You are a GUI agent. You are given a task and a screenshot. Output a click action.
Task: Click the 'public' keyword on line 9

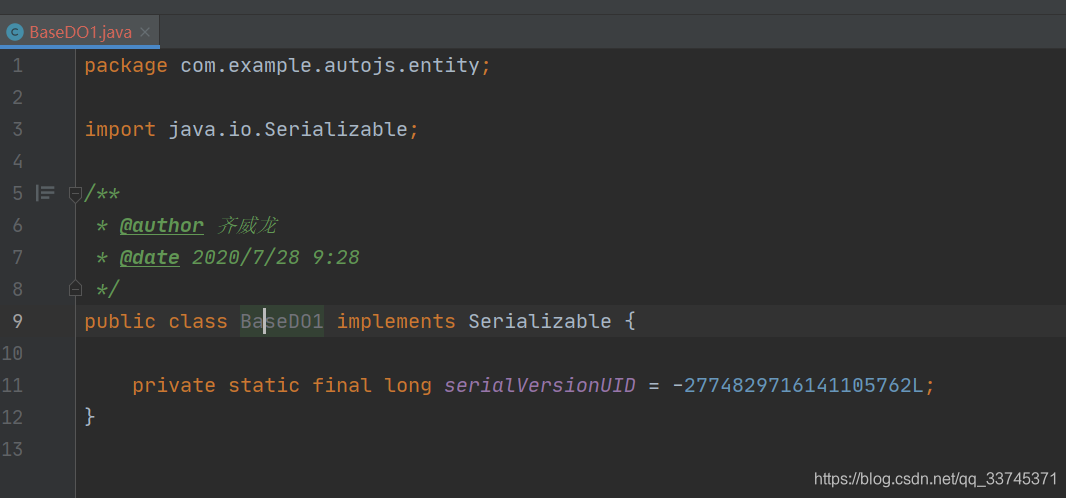[120, 321]
